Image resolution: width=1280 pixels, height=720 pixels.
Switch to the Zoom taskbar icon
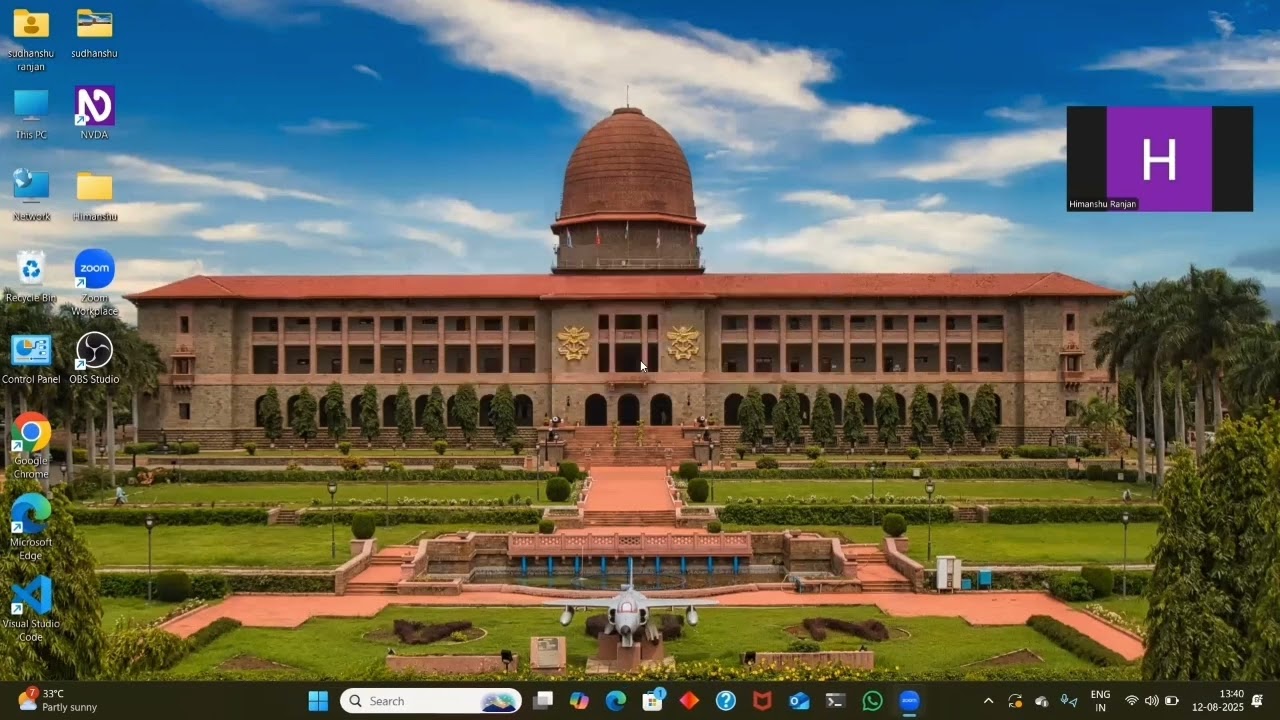pyautogui.click(x=909, y=701)
